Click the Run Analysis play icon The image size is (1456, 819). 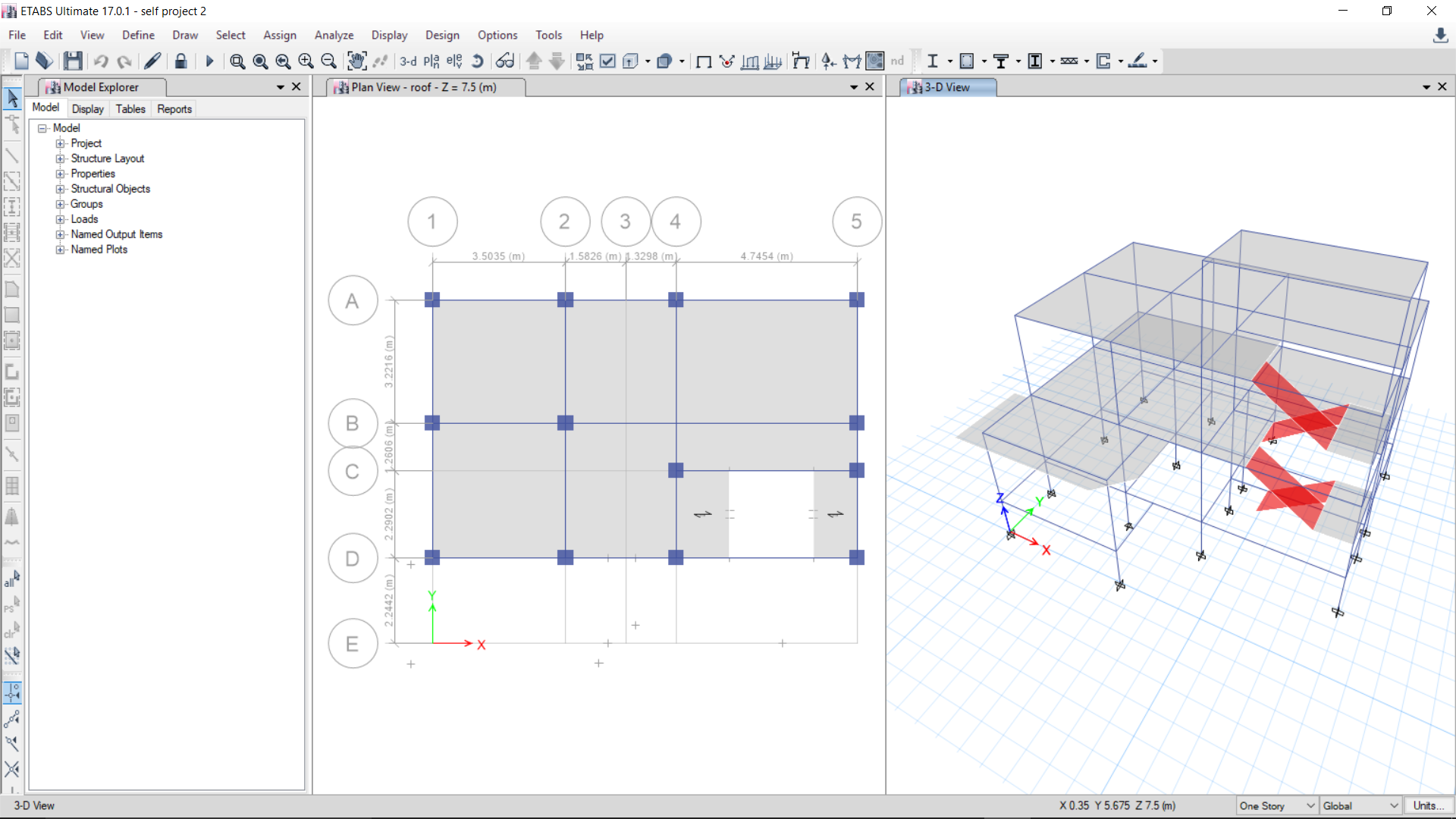point(210,61)
